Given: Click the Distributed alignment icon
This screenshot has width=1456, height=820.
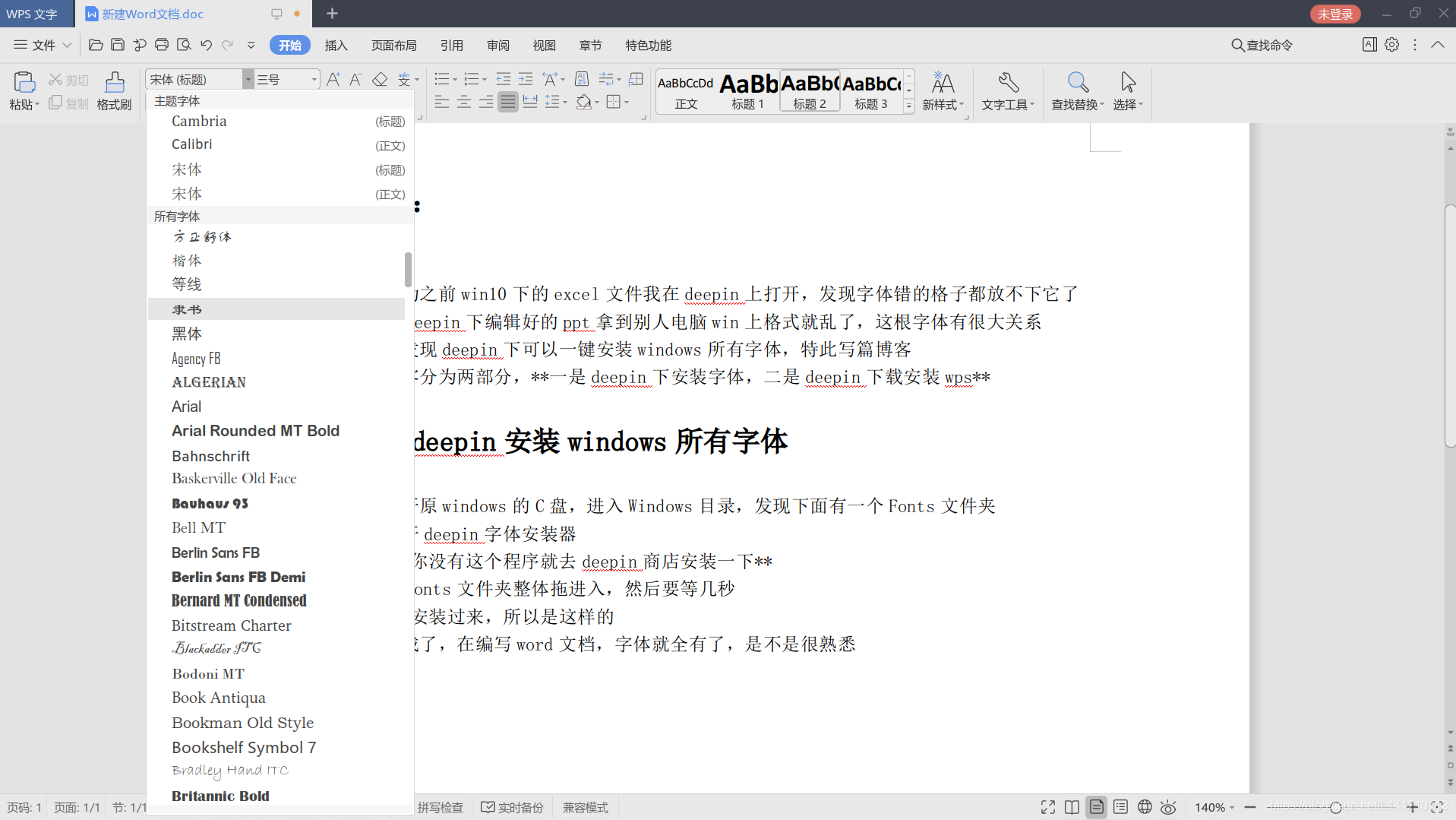Looking at the screenshot, I should (530, 102).
